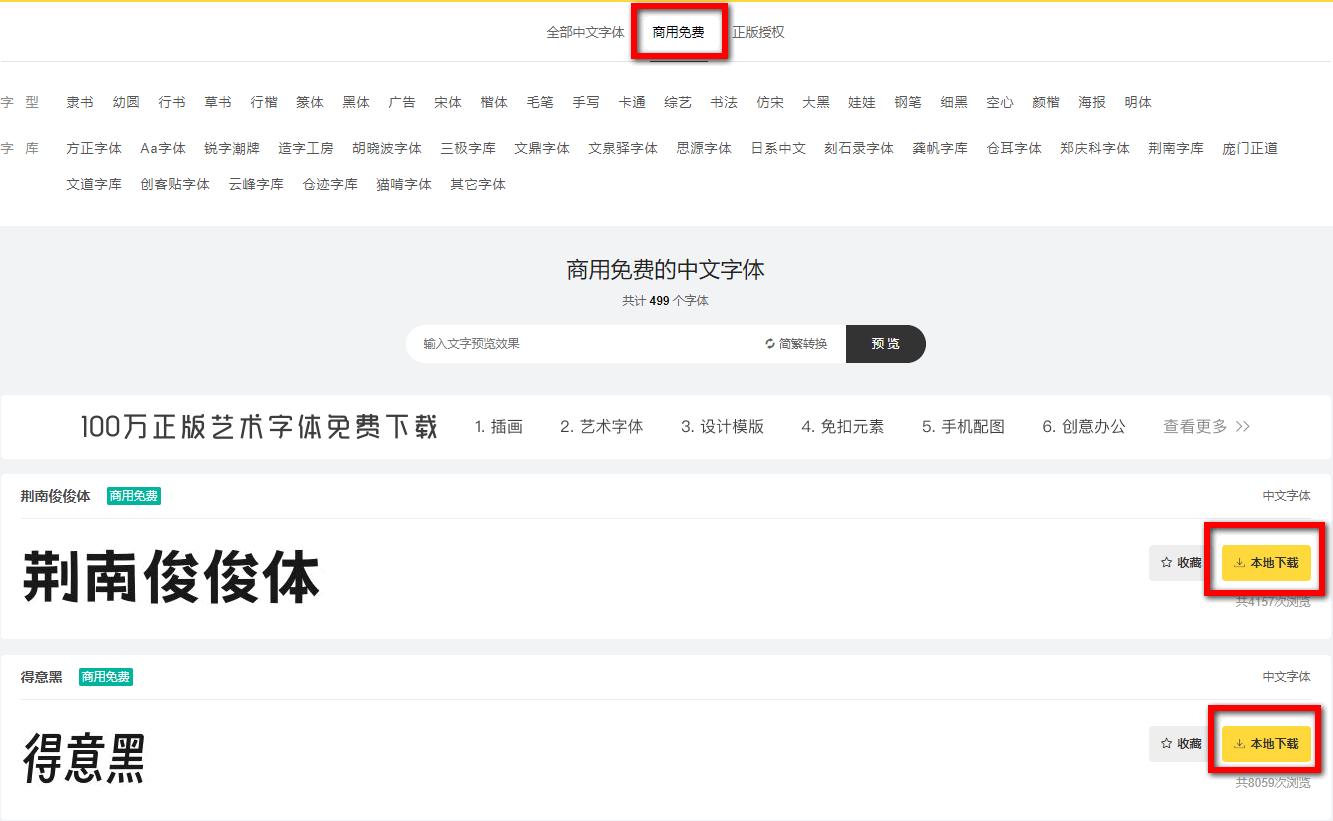Click the star icon next to 得意黑 收藏
The height and width of the screenshot is (821, 1333).
point(1165,743)
